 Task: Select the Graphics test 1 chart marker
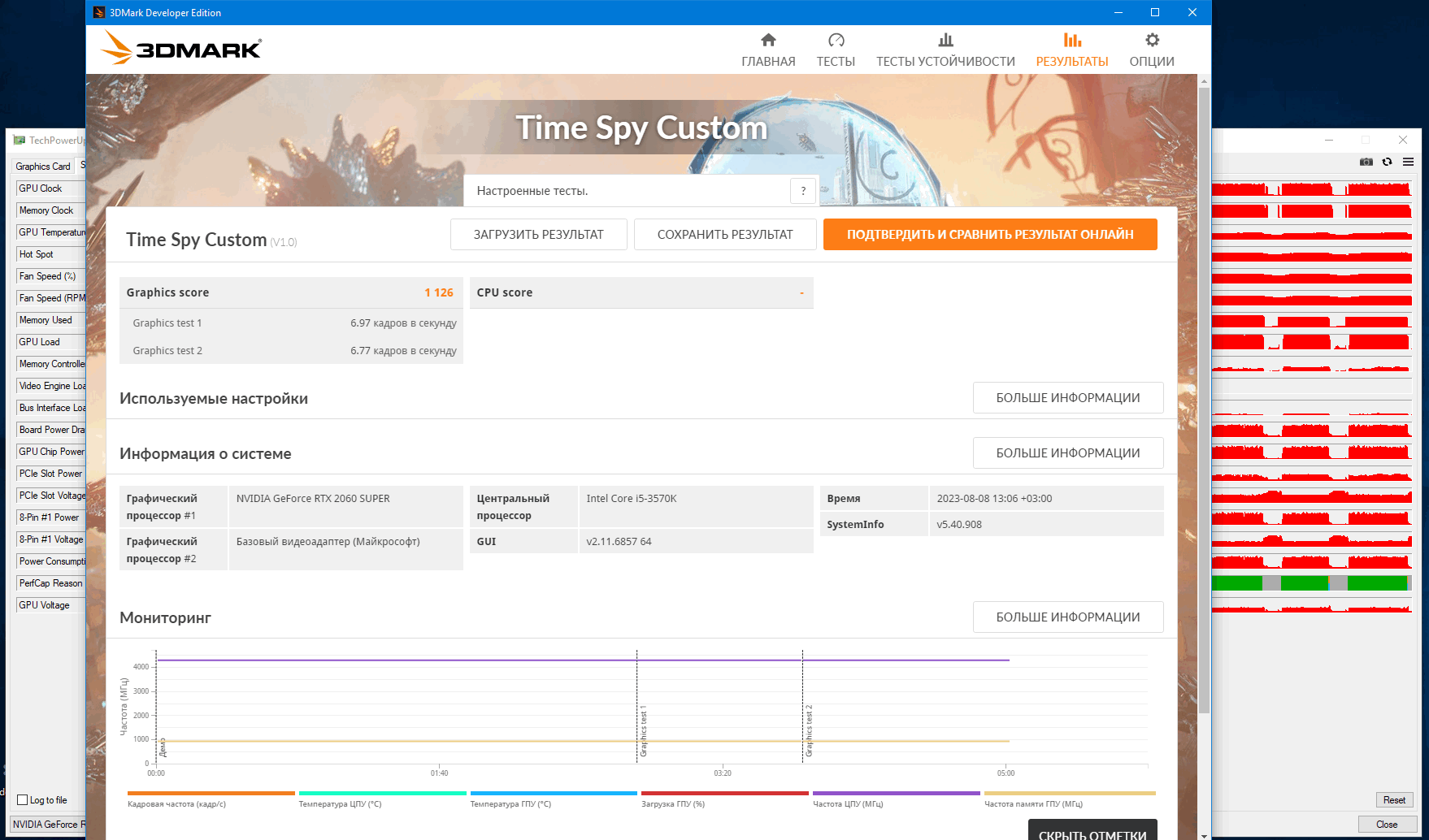pyautogui.click(x=643, y=730)
